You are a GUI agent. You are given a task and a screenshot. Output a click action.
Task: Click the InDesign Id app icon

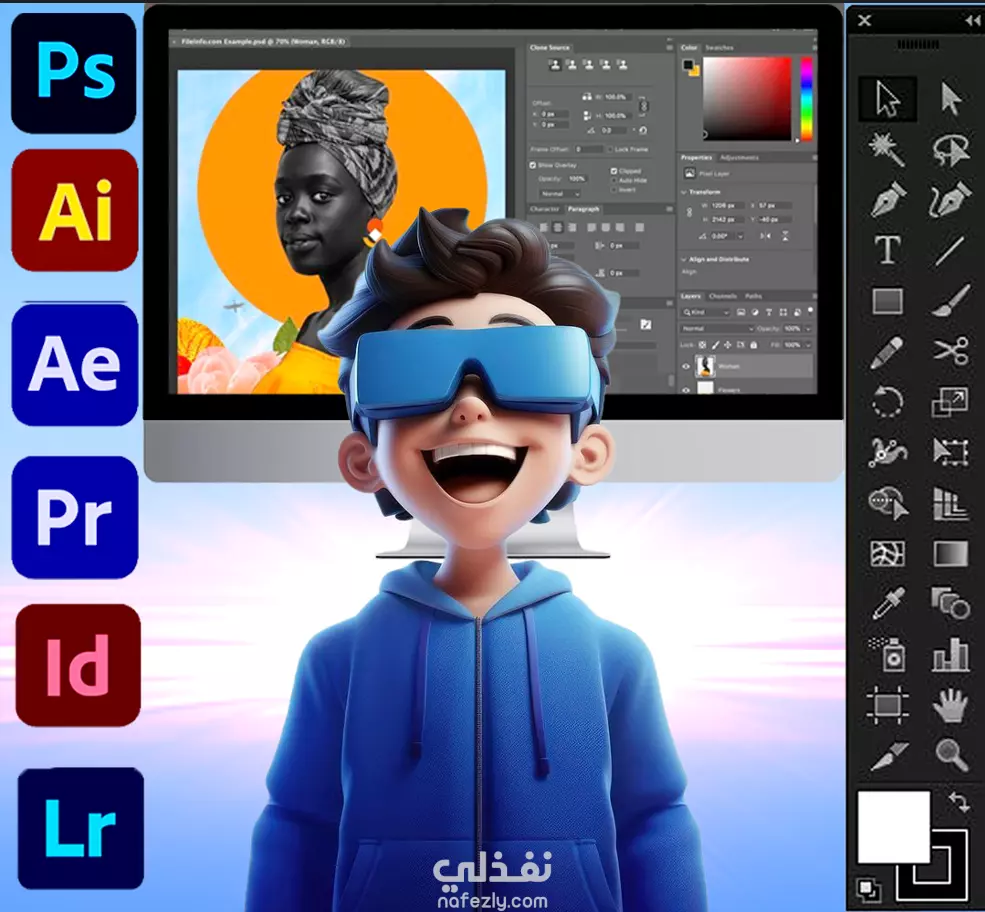pos(78,666)
